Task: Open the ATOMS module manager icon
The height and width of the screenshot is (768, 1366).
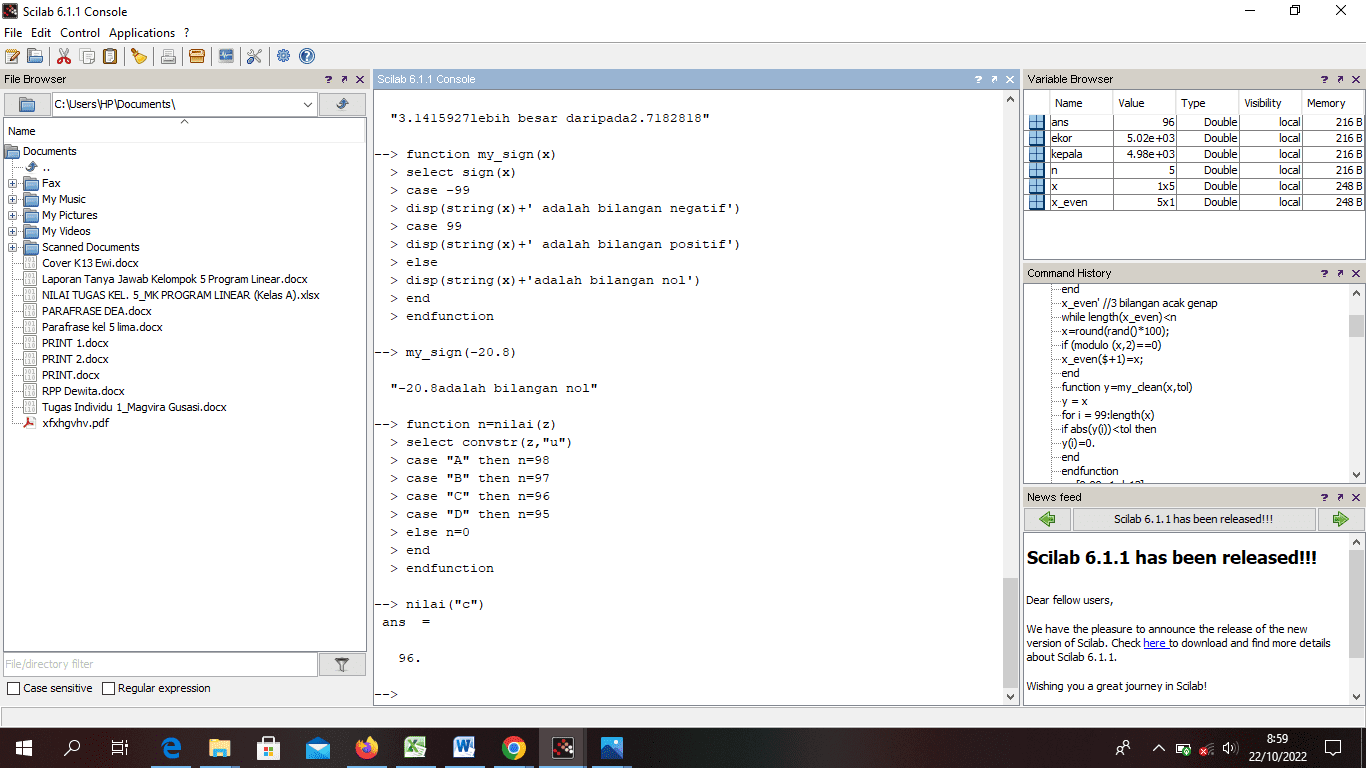Action: point(197,56)
